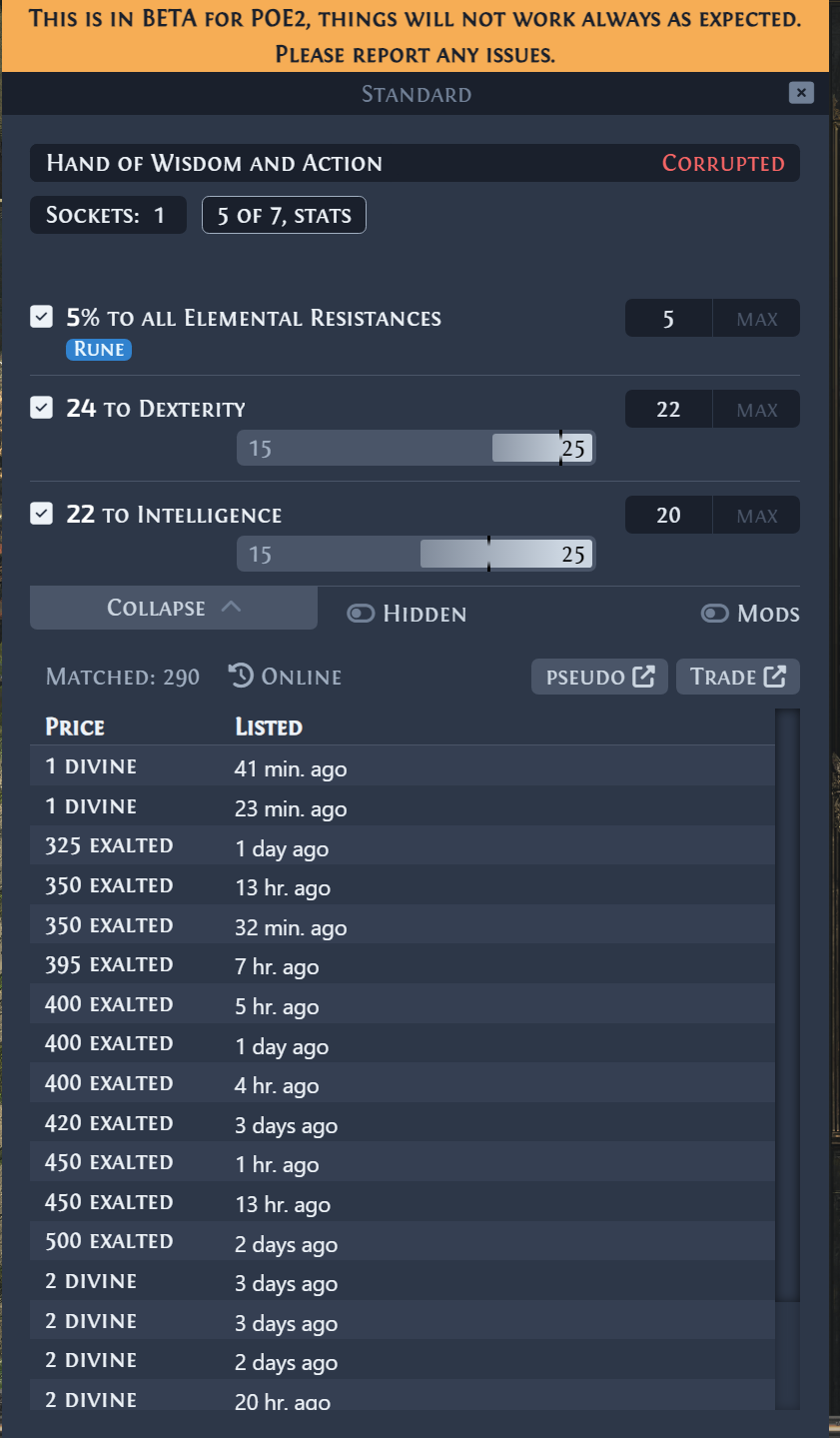Select the 500 exalted listing
This screenshot has height=1438, width=840.
[x=403, y=1241]
